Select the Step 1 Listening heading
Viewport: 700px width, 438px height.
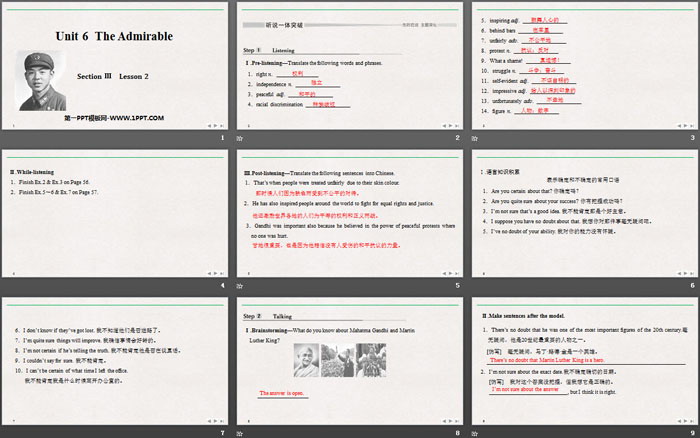tap(270, 47)
